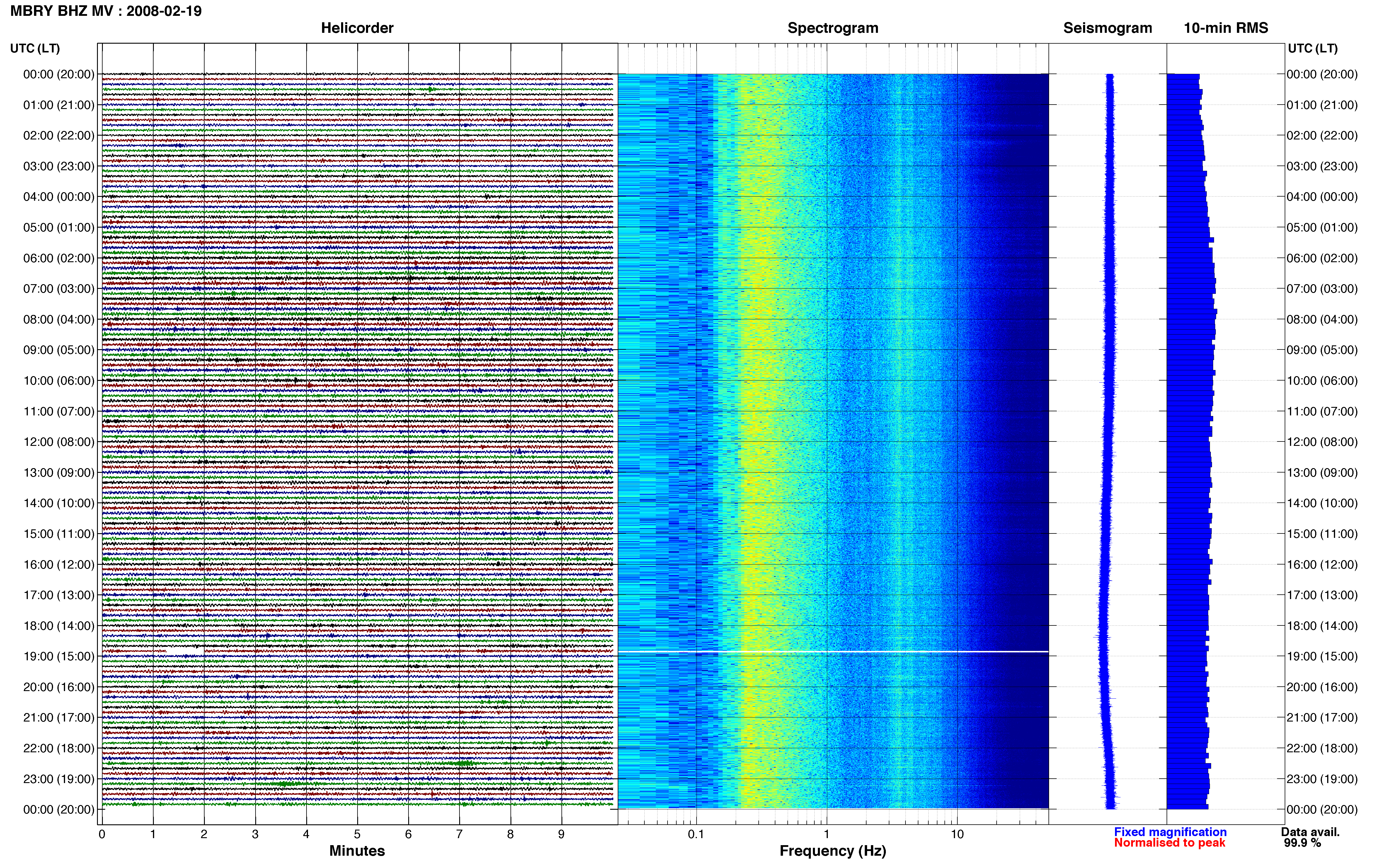Click left time label 04:00 (00:00)
1389x868 pixels.
[x=59, y=197]
